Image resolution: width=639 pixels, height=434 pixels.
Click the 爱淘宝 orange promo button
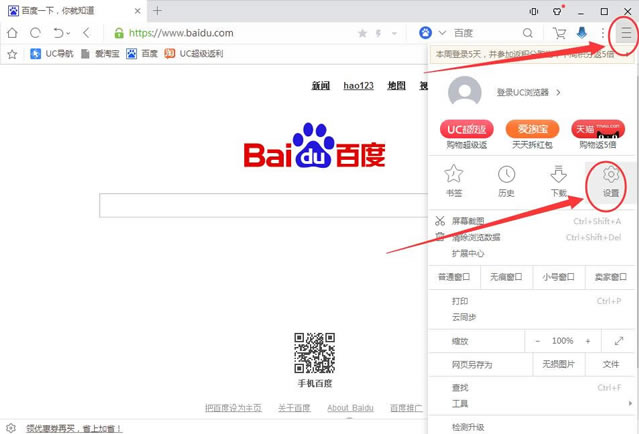tap(532, 130)
